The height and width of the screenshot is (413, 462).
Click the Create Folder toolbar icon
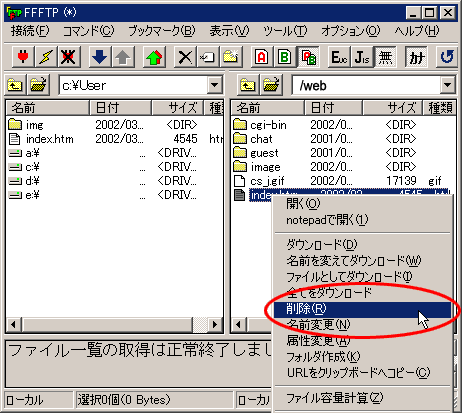click(x=231, y=57)
